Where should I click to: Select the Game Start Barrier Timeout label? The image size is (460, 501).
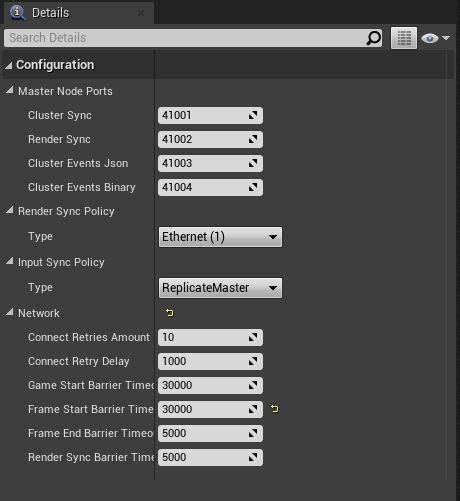pos(91,385)
